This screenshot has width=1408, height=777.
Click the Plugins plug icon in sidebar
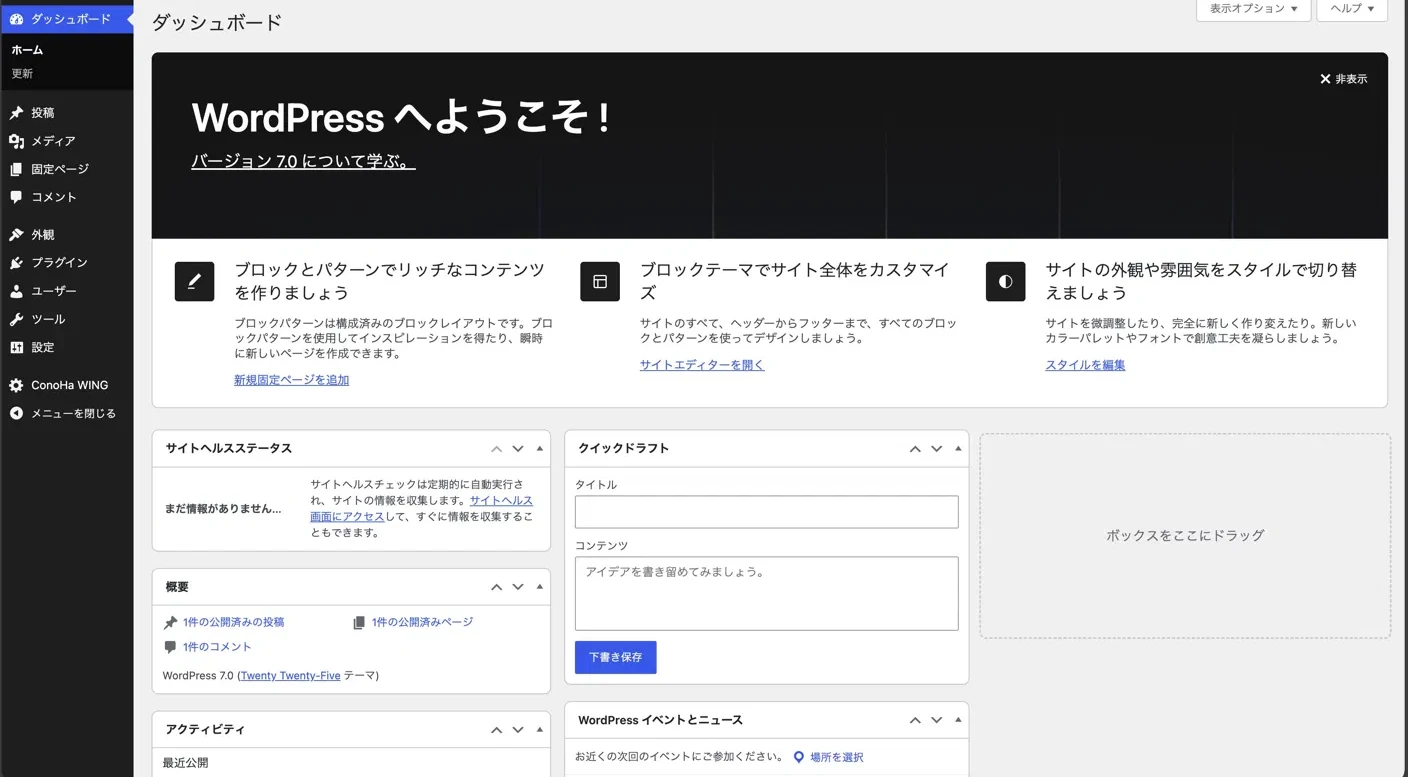click(x=16, y=263)
